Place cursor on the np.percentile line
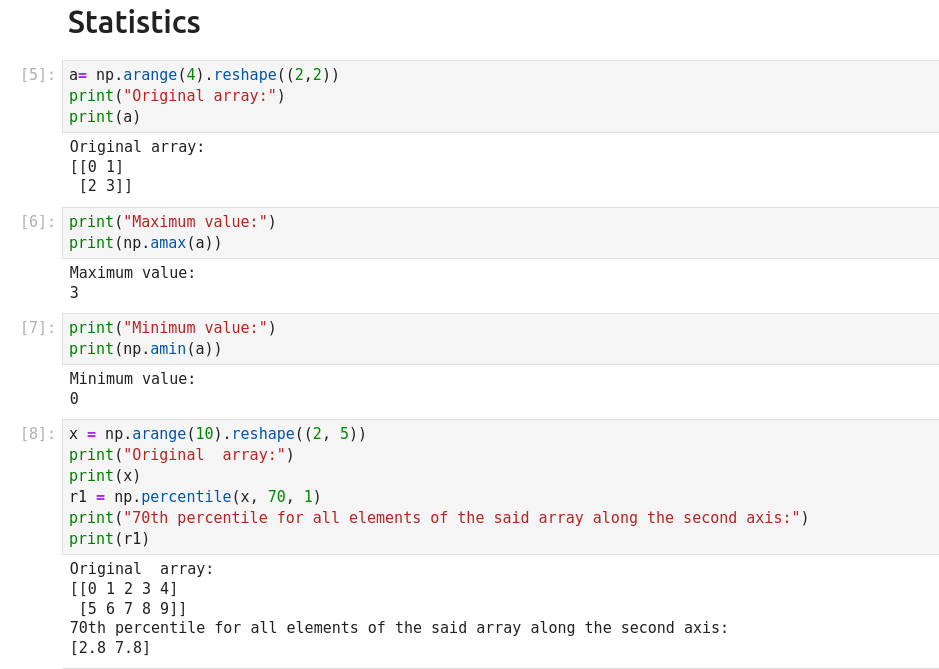This screenshot has height=669, width=939. point(195,497)
